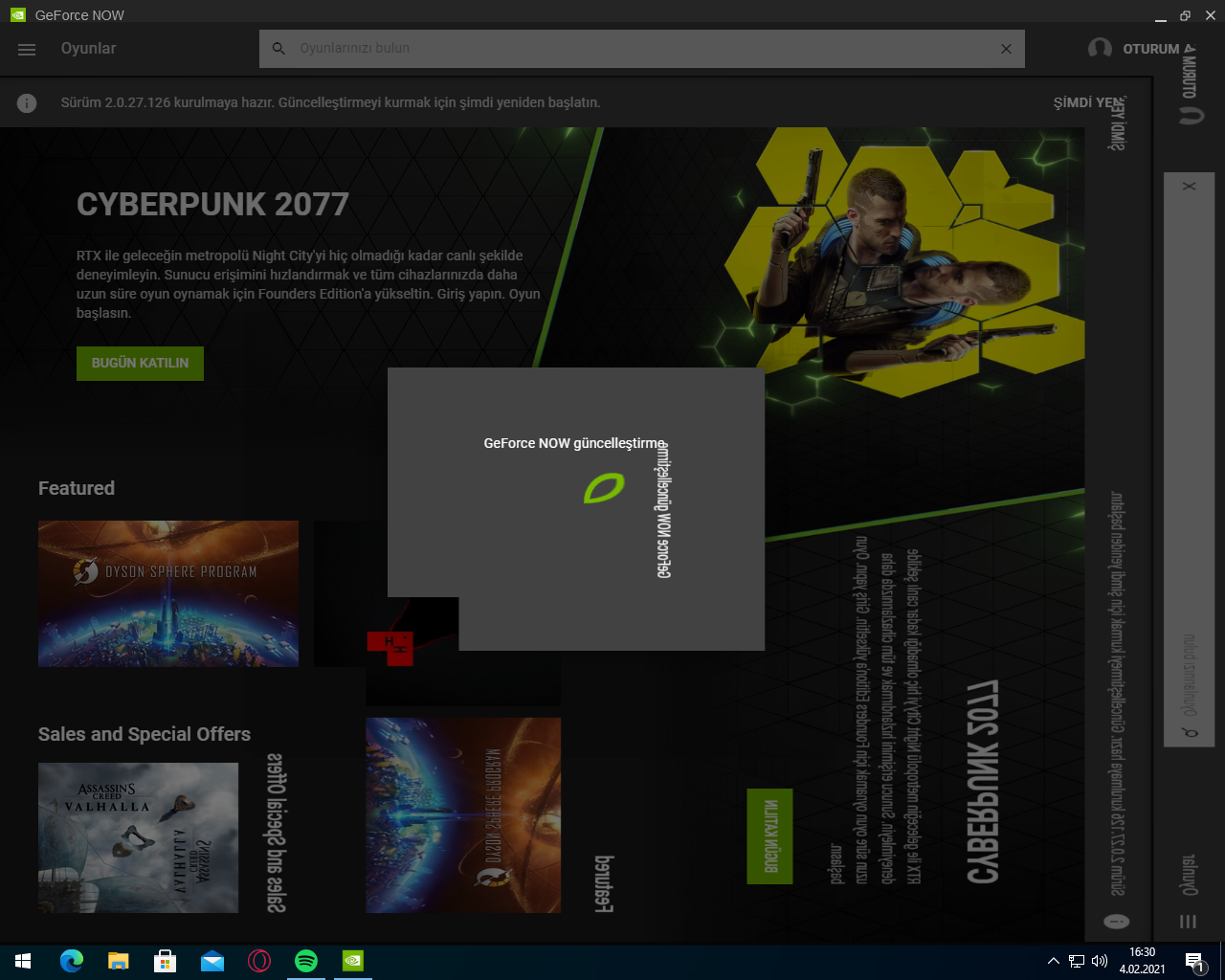
Task: Open the volume control in the system tray
Action: click(x=1100, y=961)
